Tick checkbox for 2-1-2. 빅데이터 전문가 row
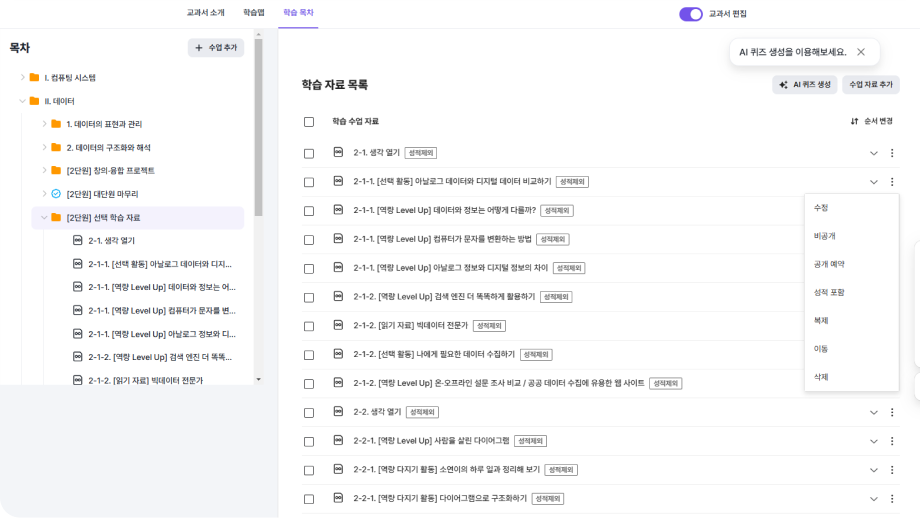The image size is (920, 518). coord(309,326)
